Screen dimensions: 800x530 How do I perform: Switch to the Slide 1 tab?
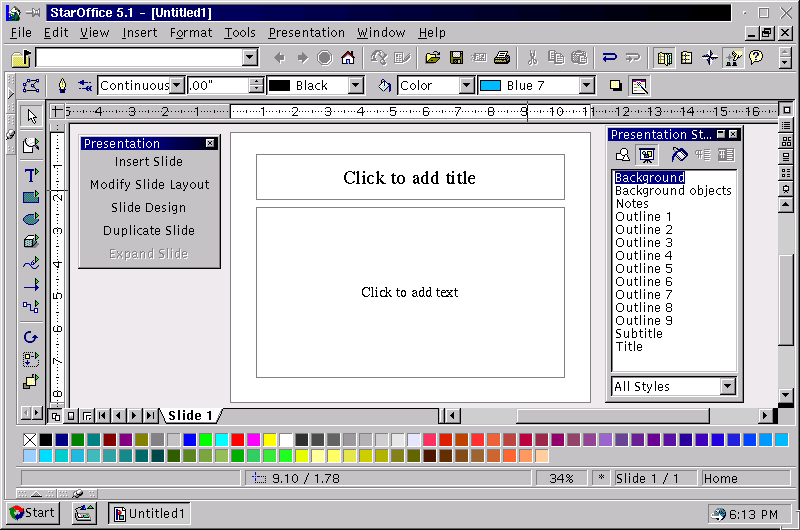coord(190,415)
